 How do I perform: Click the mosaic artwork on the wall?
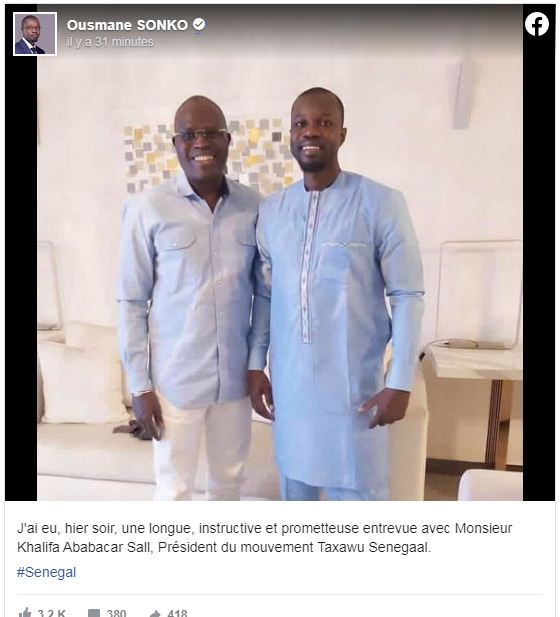[209, 155]
